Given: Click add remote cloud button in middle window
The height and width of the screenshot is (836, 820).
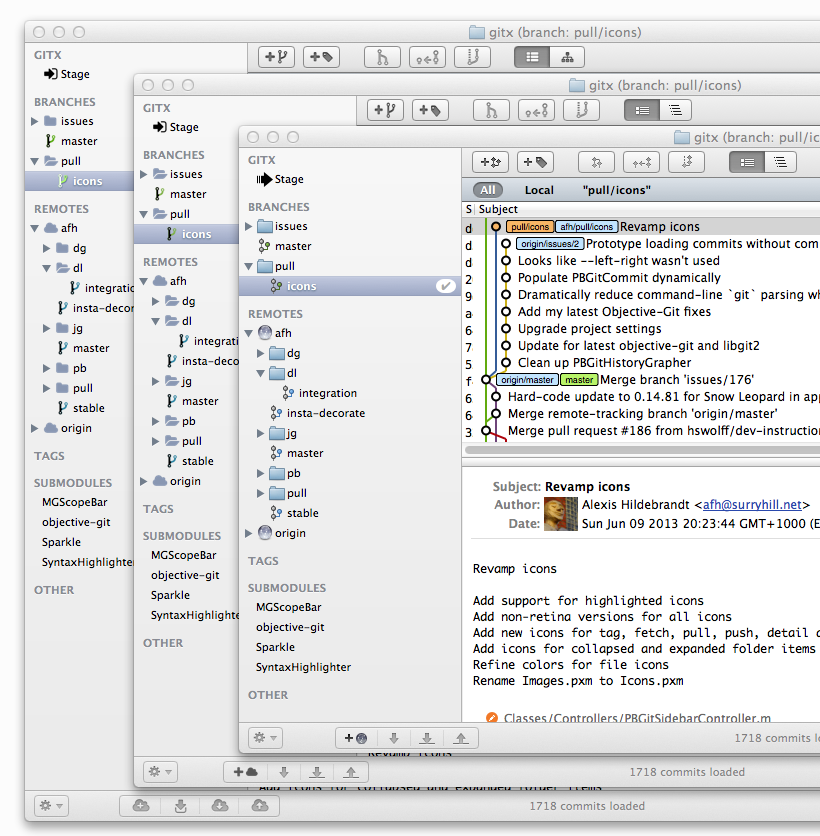Looking at the screenshot, I should (245, 771).
